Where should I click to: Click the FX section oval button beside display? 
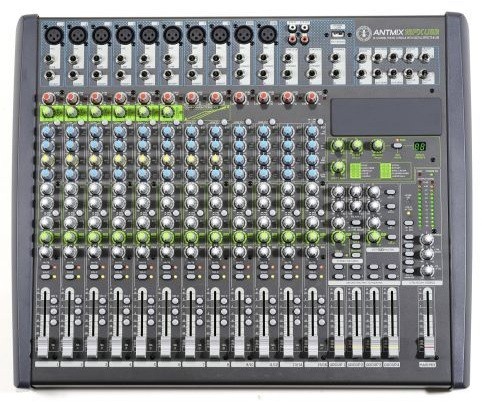397,145
